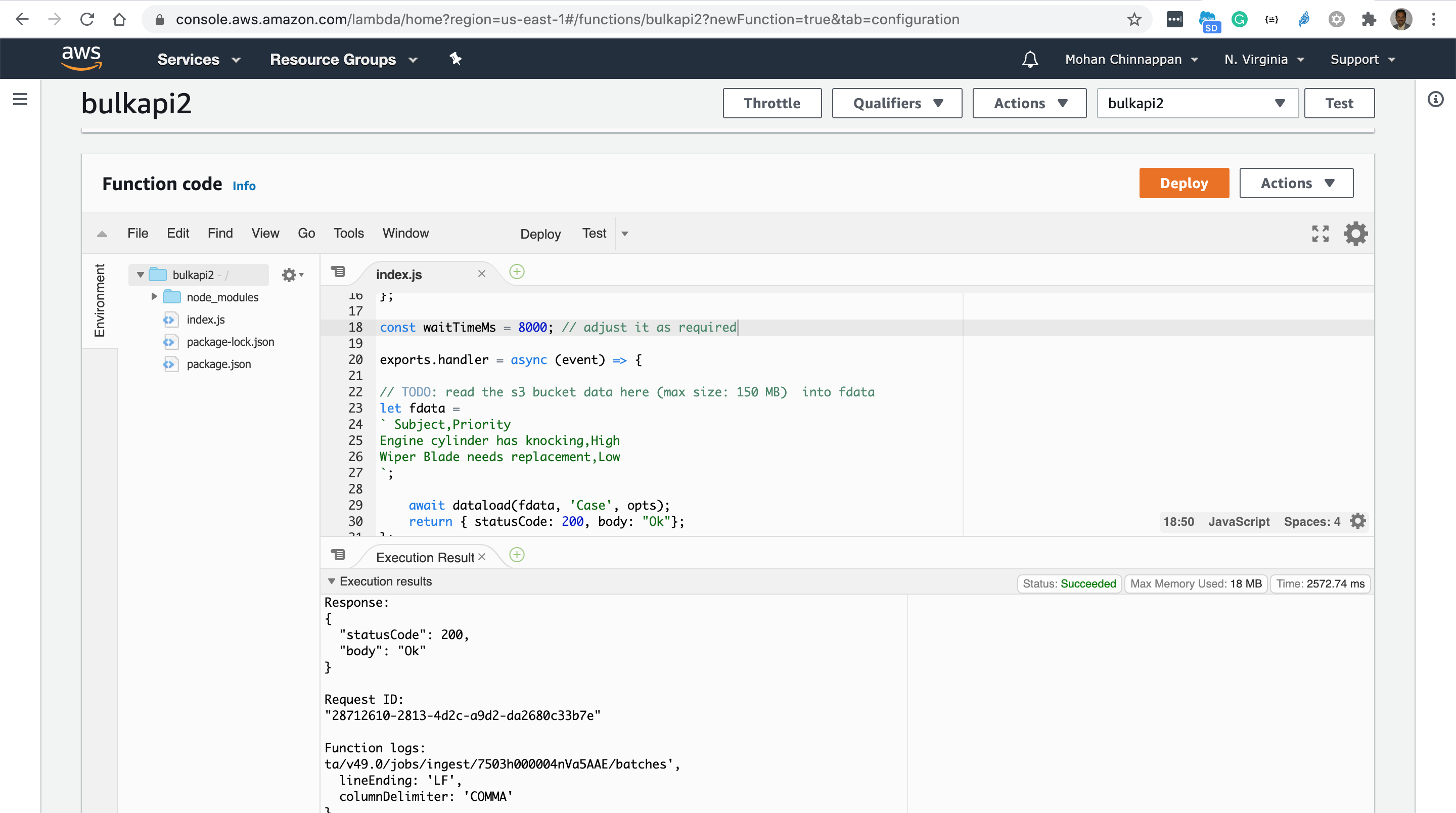Image resolution: width=1456 pixels, height=813 pixels.
Task: Open the Window menu in the editor
Action: (405, 233)
